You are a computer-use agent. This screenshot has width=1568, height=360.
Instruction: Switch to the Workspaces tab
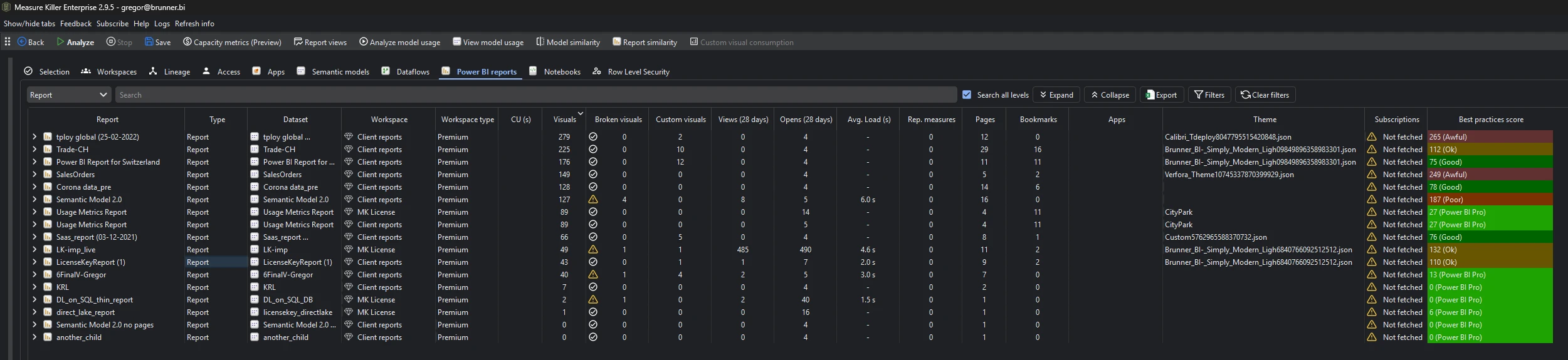pyautogui.click(x=109, y=71)
